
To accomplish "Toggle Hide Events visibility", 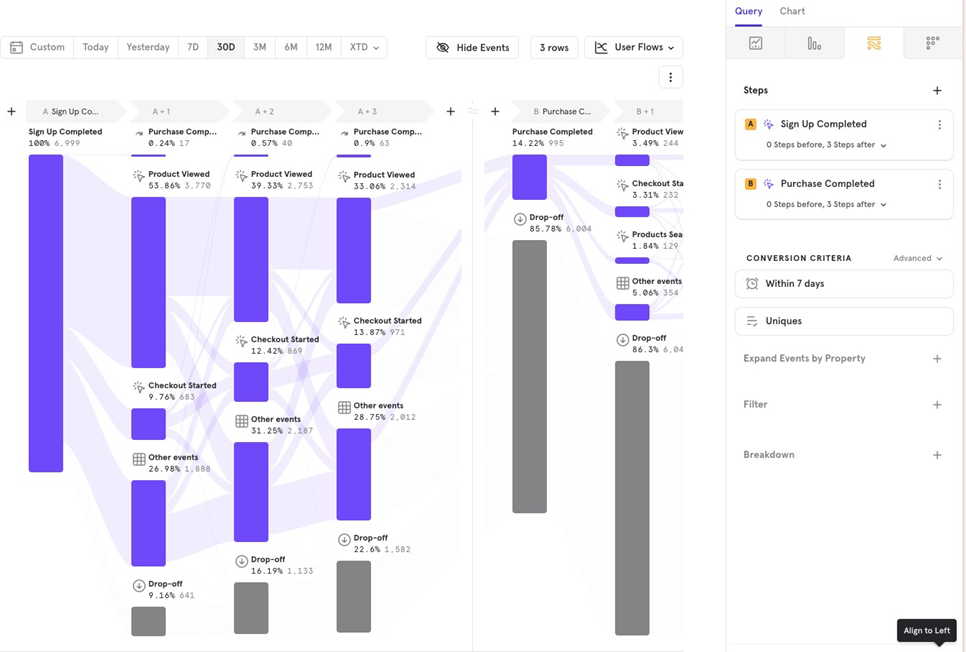I will point(473,48).
